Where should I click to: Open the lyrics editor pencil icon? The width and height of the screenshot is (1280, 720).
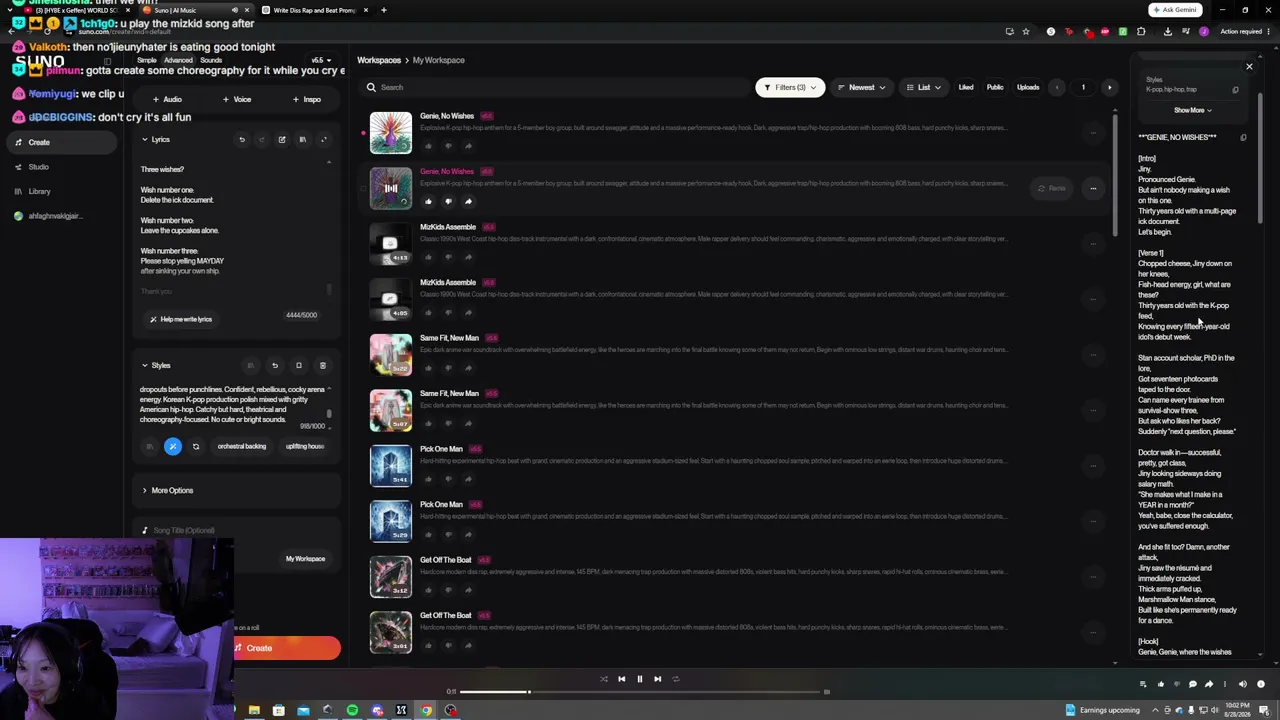[x=282, y=140]
